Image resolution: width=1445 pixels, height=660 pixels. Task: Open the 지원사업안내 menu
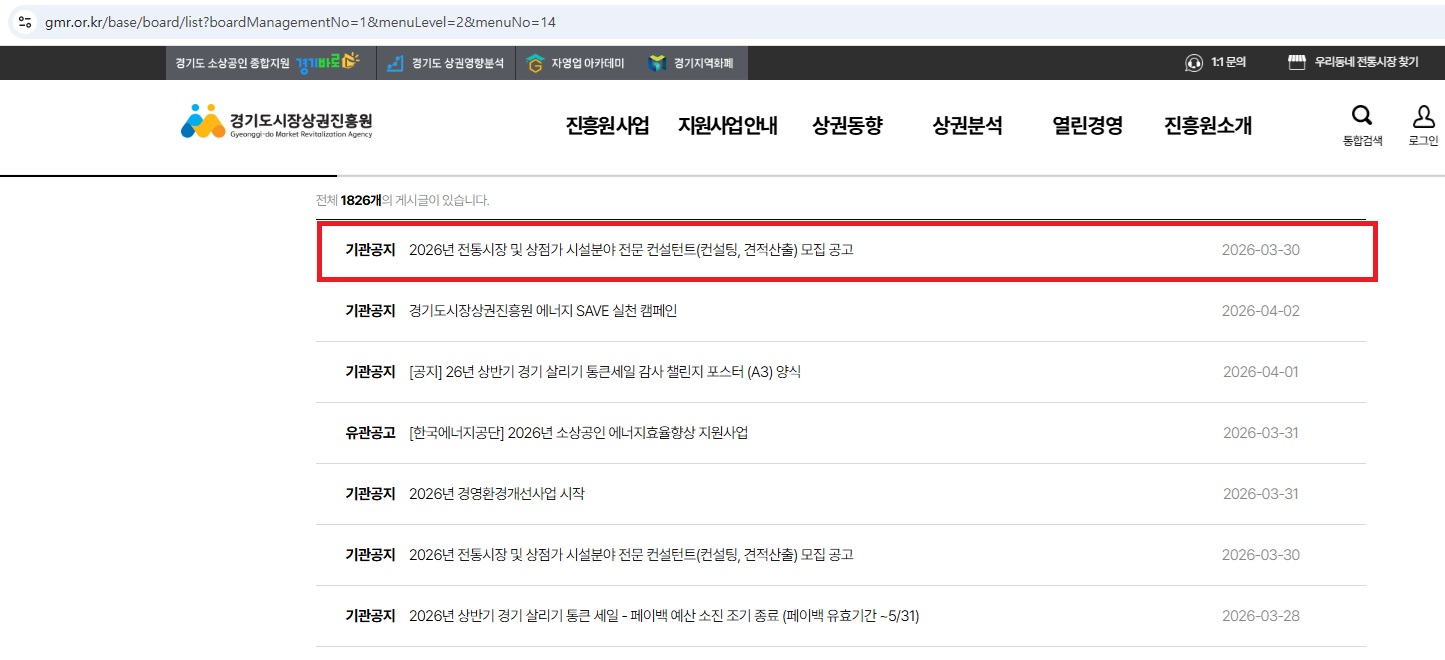[727, 126]
